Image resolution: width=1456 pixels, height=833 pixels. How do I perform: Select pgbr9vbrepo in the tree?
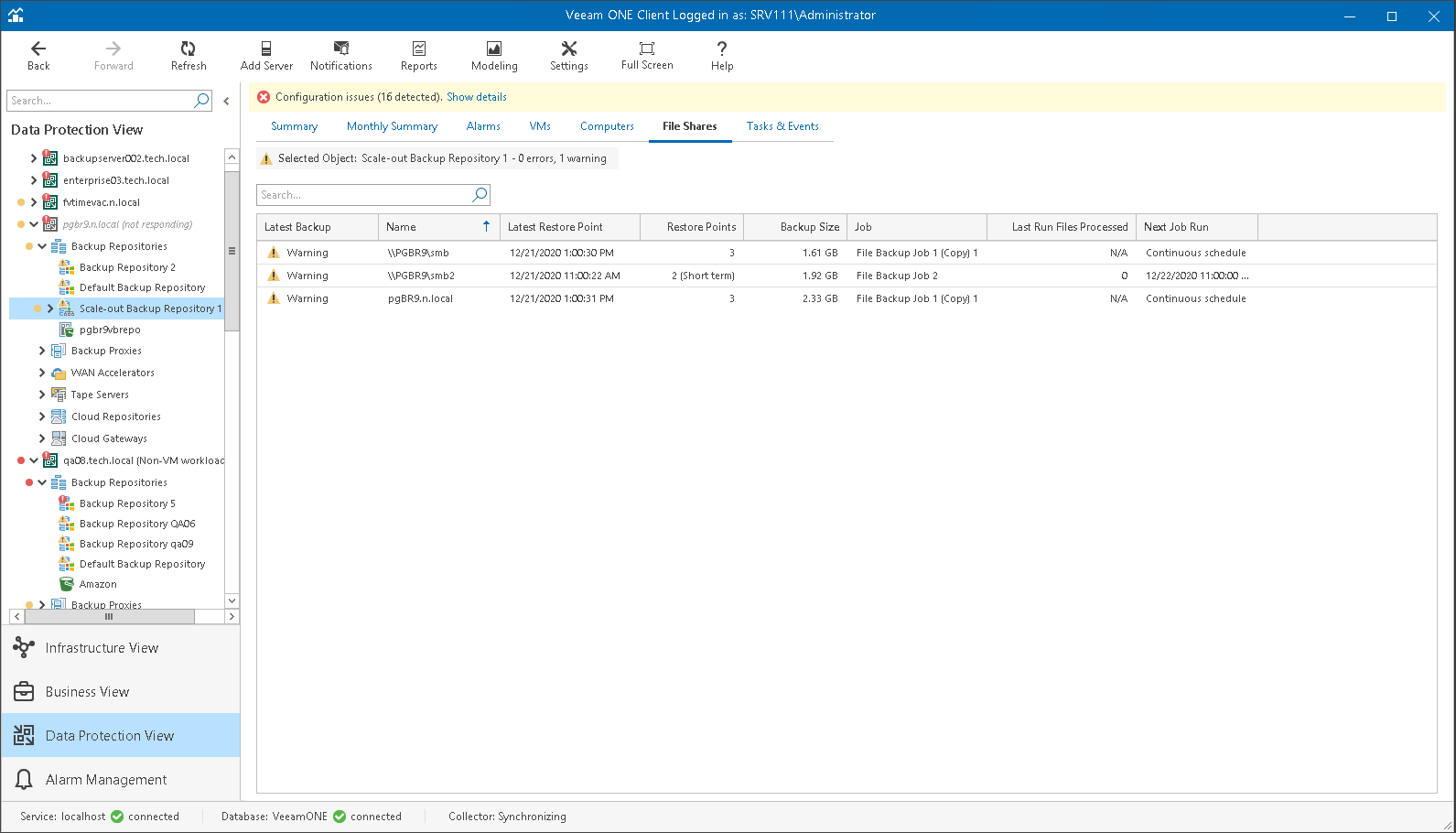(110, 330)
